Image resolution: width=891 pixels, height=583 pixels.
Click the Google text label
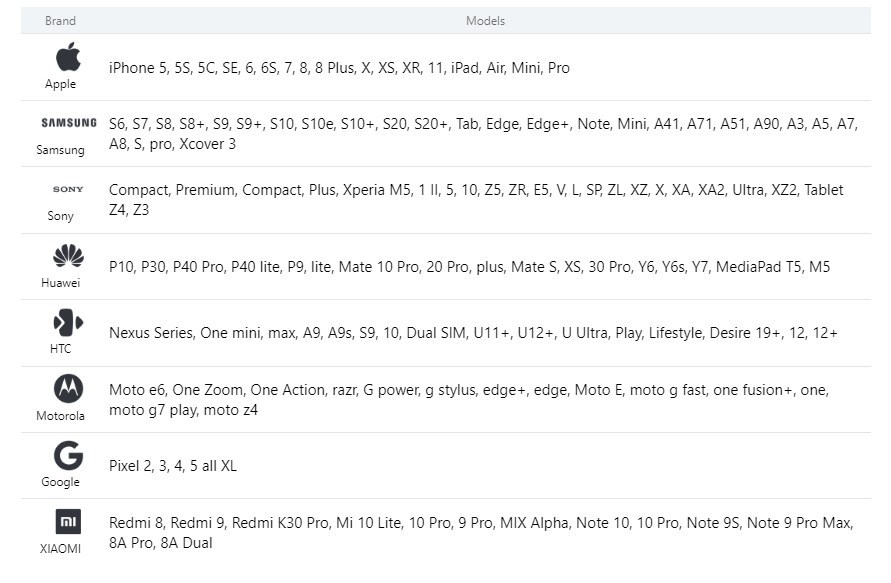(x=60, y=482)
